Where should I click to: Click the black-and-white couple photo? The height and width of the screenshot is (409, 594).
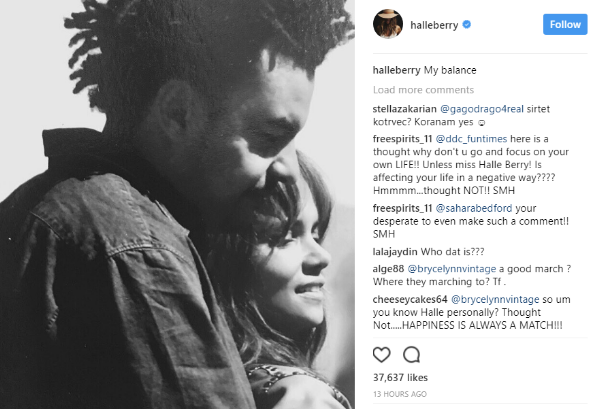pos(177,204)
